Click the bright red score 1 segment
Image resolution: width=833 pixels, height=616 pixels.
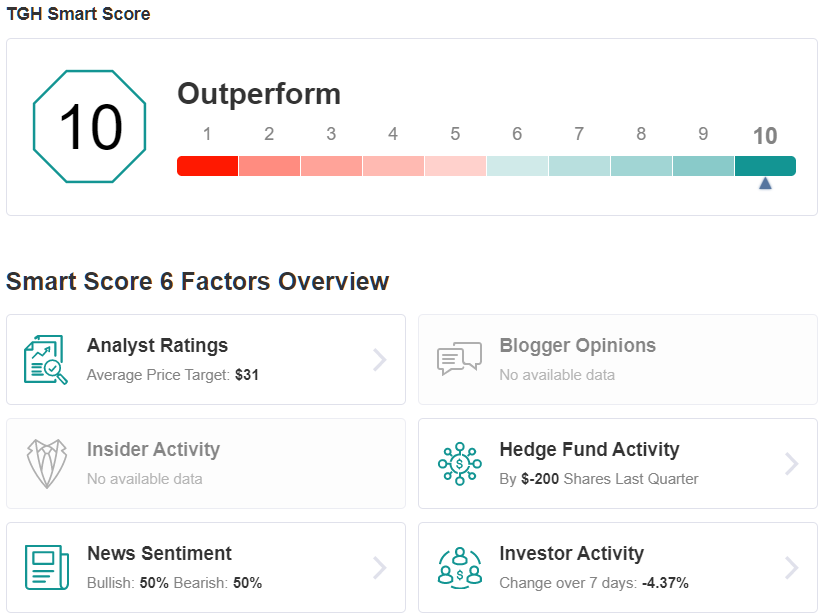click(207, 166)
